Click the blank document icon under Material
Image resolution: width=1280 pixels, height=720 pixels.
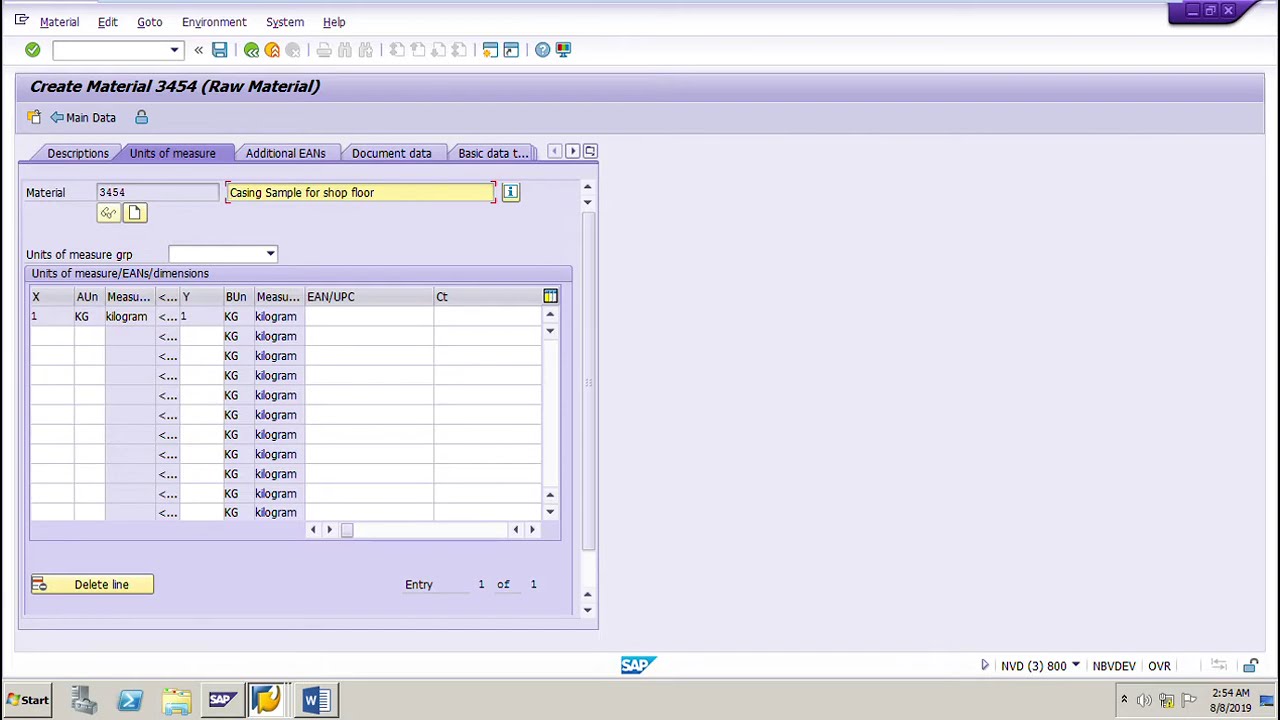134,213
